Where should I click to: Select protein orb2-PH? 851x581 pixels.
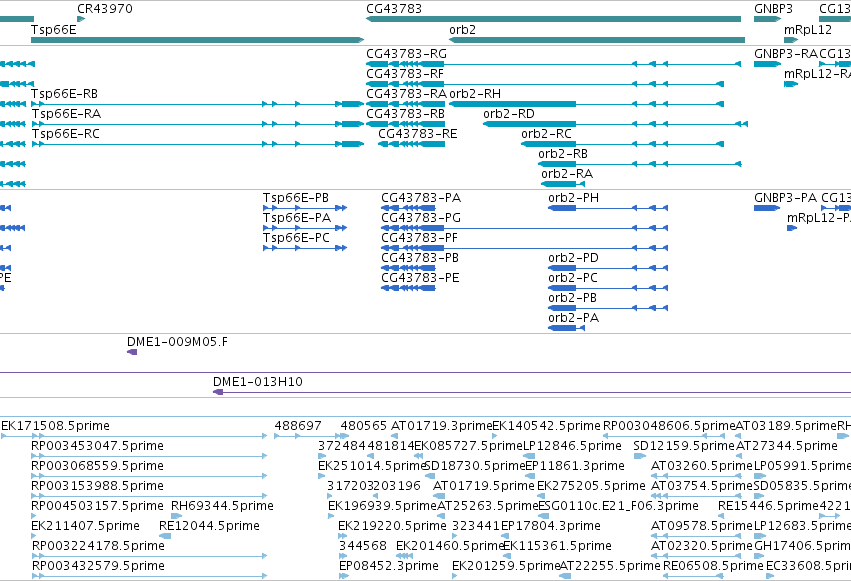click(608, 208)
